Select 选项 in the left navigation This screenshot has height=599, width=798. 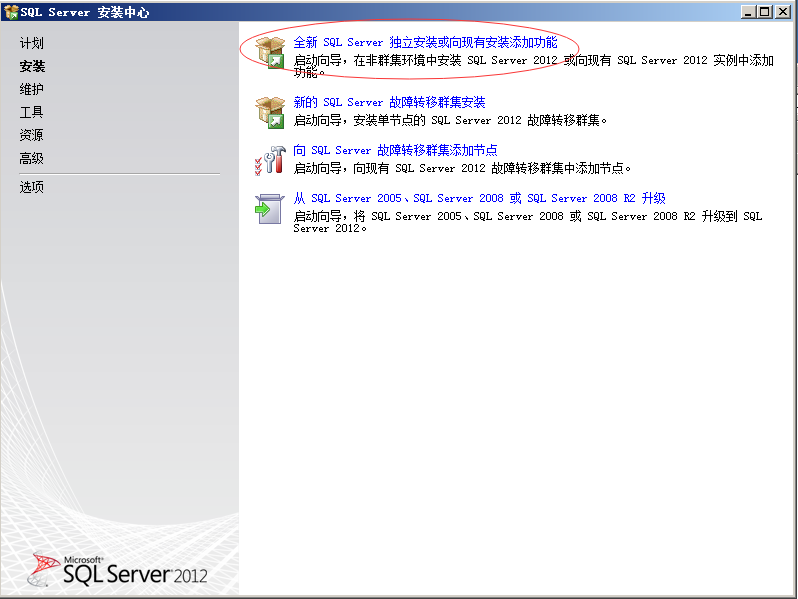coord(32,187)
